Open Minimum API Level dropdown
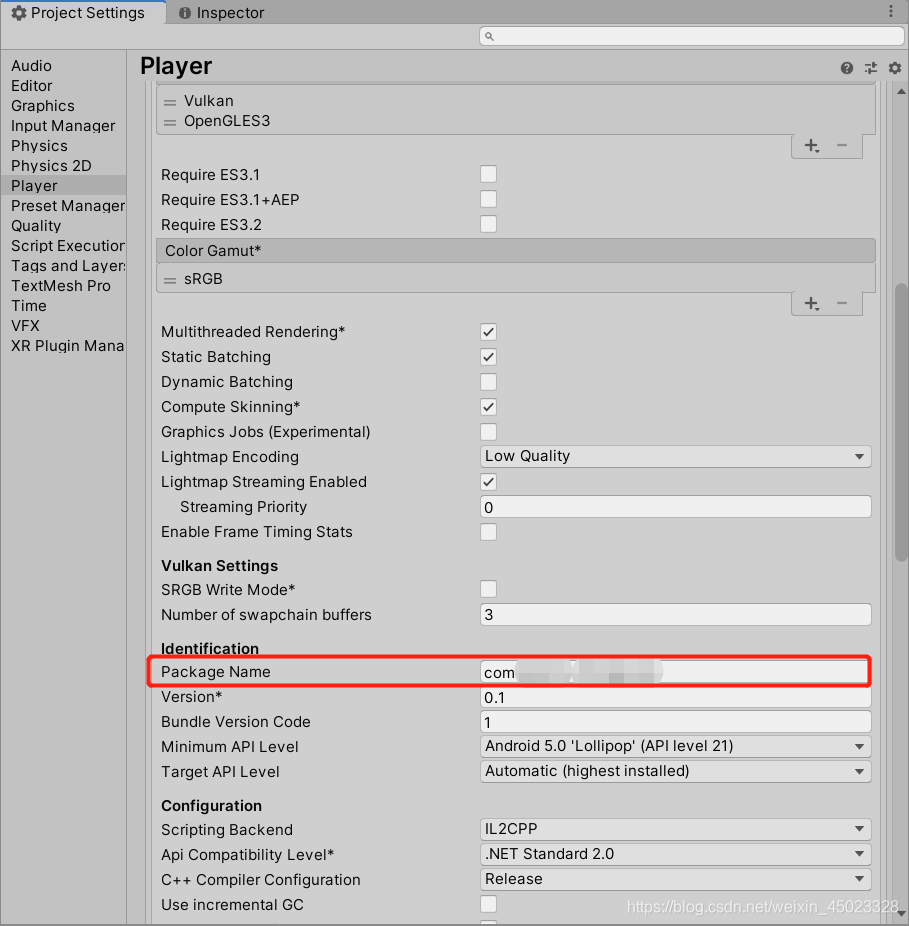This screenshot has height=926, width=909. tap(676, 746)
